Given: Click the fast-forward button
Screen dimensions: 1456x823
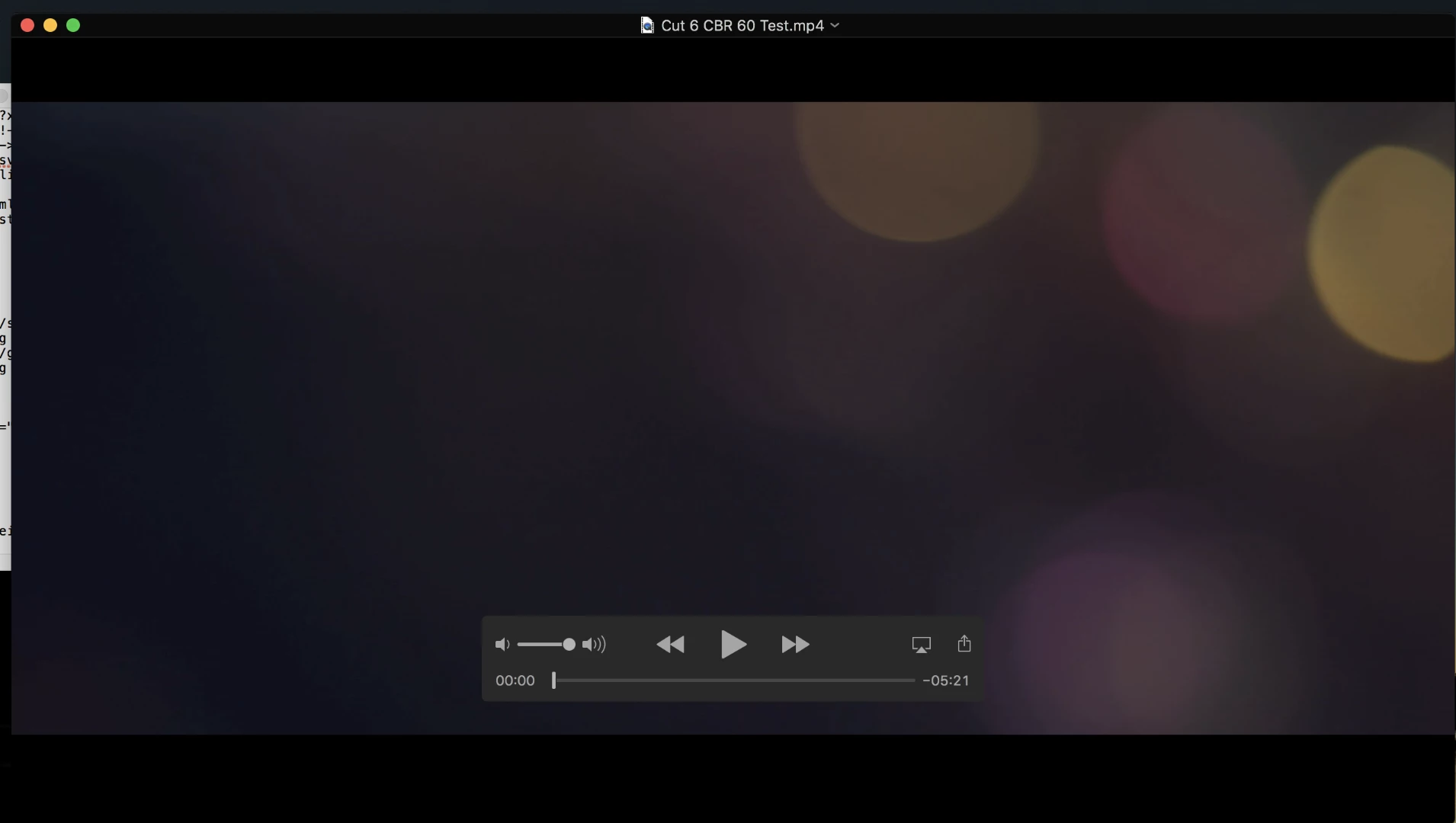Looking at the screenshot, I should click(795, 645).
